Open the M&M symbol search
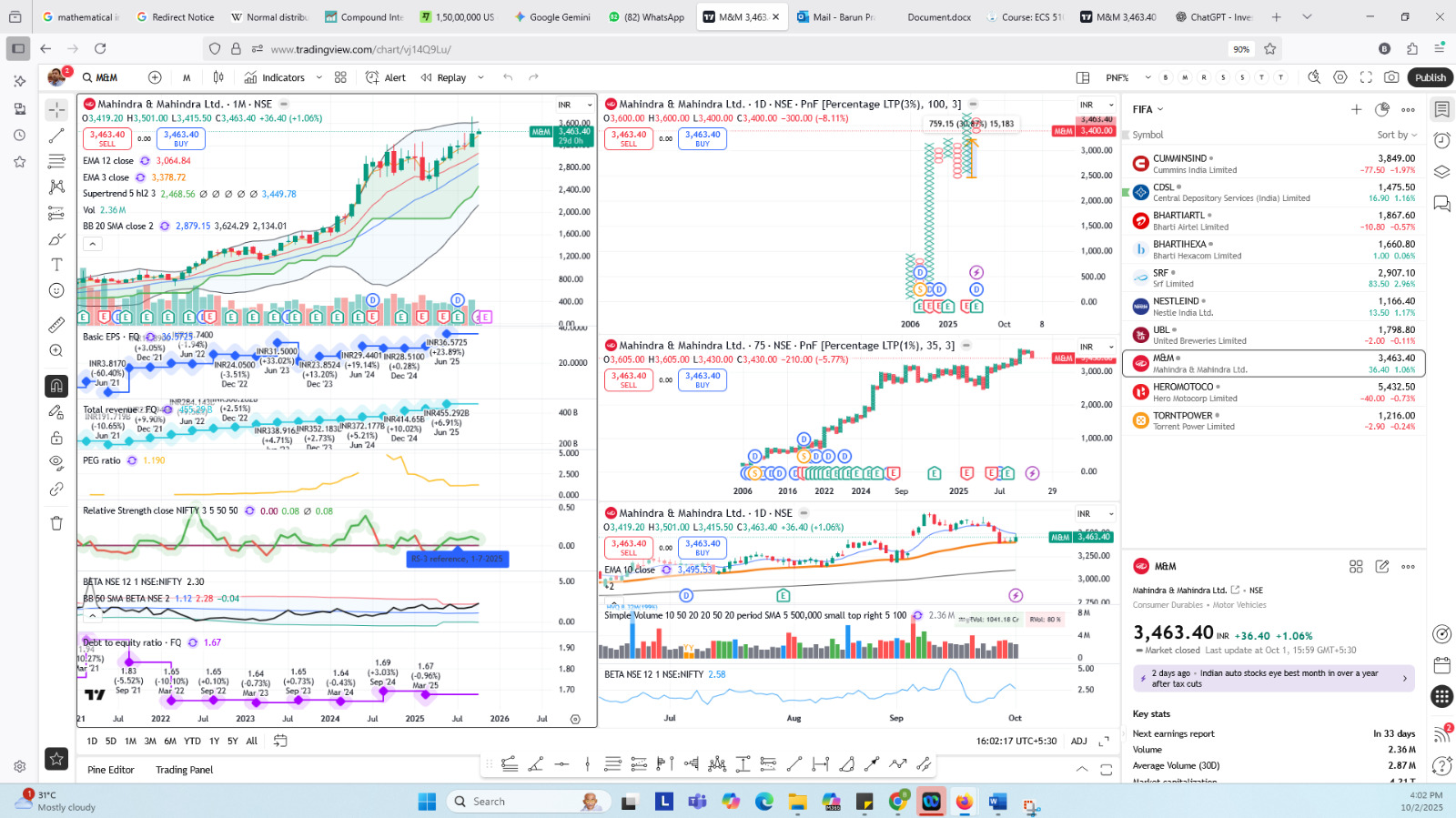 [x=100, y=77]
